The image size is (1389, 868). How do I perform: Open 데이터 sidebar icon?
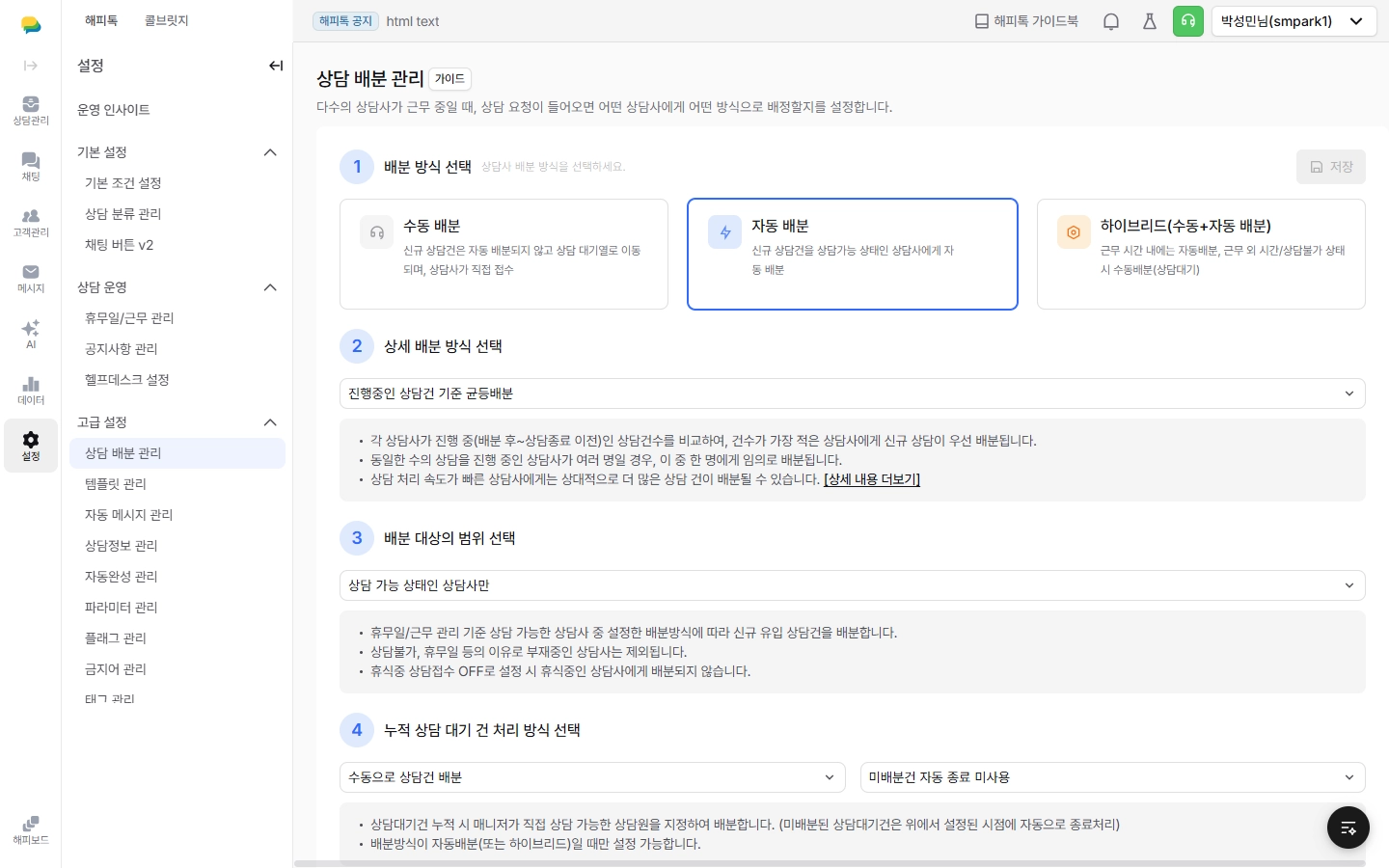tap(31, 391)
